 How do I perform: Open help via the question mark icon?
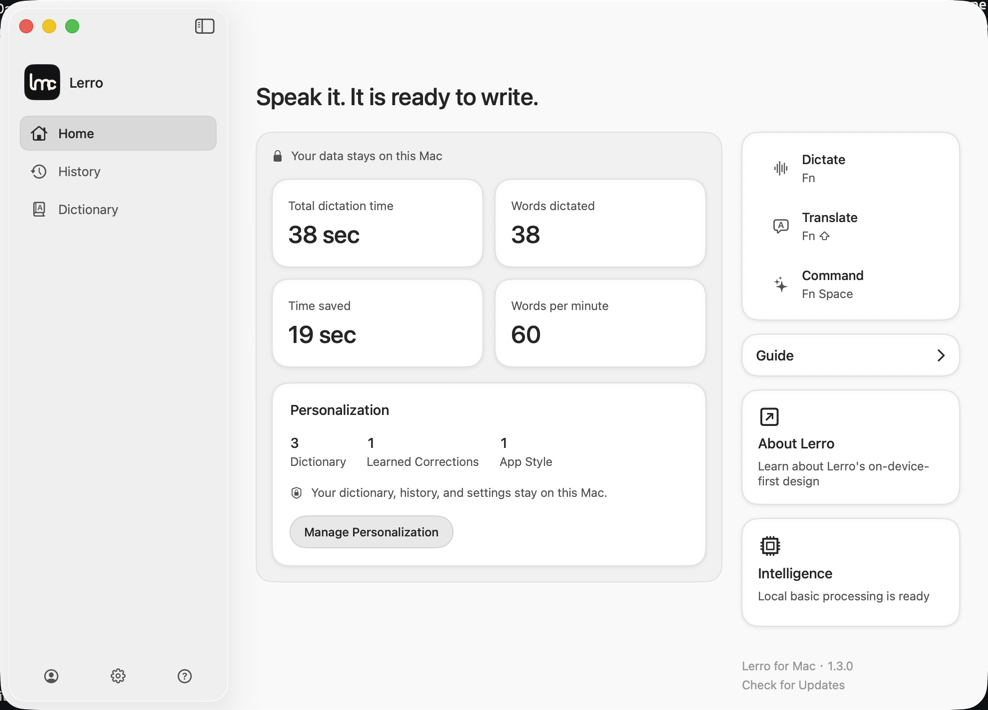click(185, 676)
